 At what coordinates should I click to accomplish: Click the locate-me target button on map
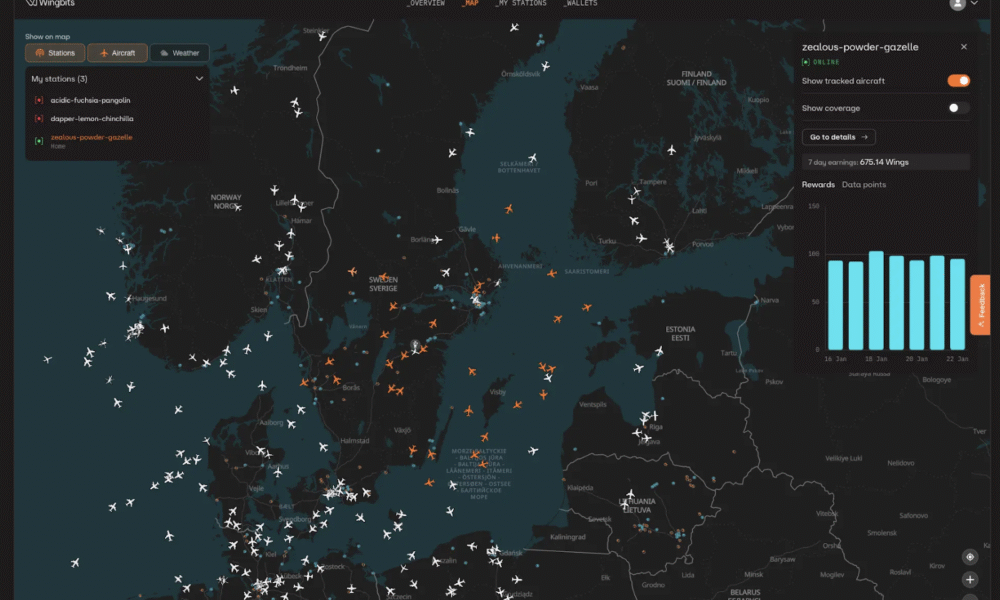coord(970,557)
